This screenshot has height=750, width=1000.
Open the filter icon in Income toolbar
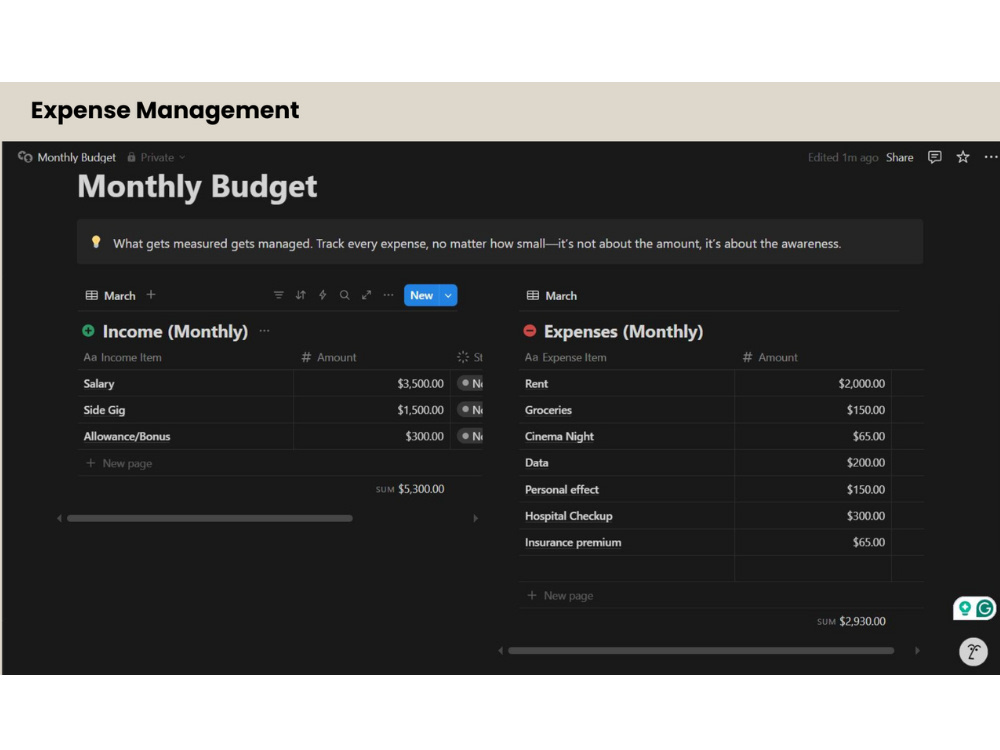[x=279, y=295]
